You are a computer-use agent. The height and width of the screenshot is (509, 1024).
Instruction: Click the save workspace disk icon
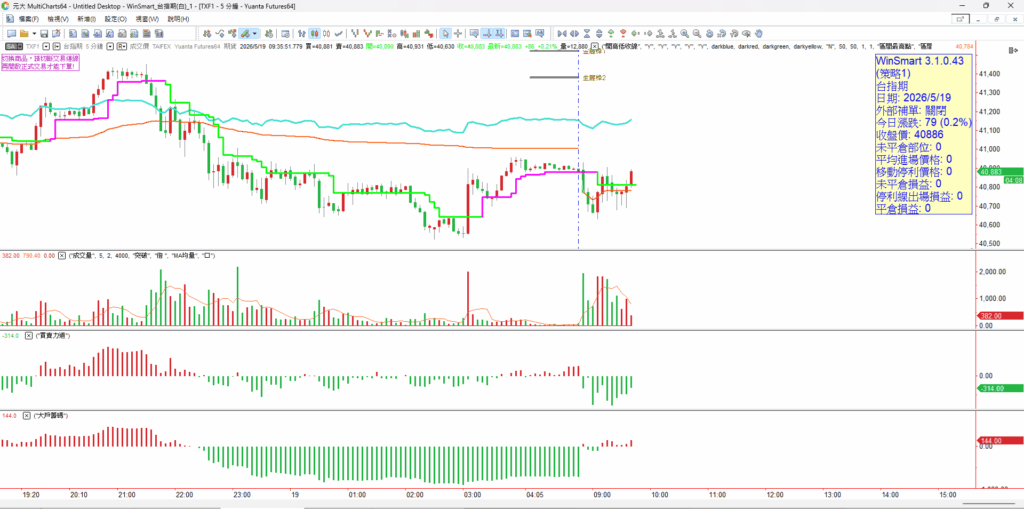pyautogui.click(x=44, y=33)
